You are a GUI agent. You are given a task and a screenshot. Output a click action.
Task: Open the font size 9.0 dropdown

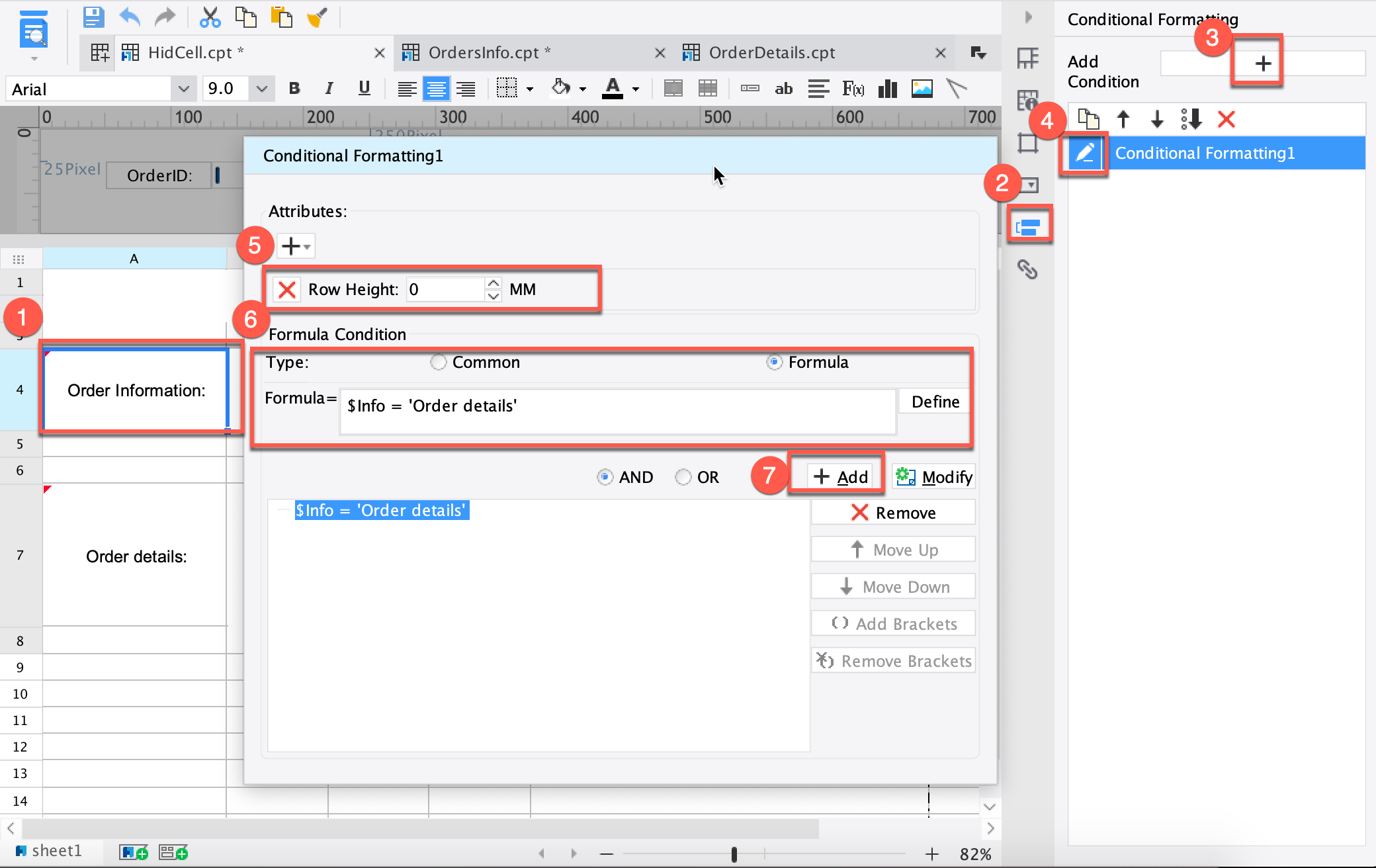(262, 88)
